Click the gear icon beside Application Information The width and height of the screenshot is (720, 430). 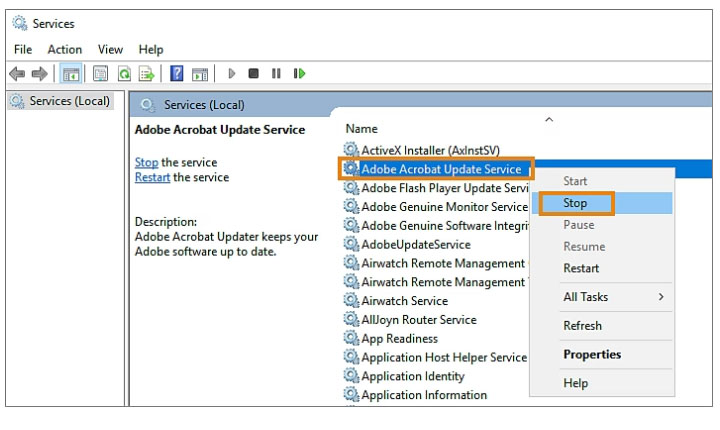[351, 395]
